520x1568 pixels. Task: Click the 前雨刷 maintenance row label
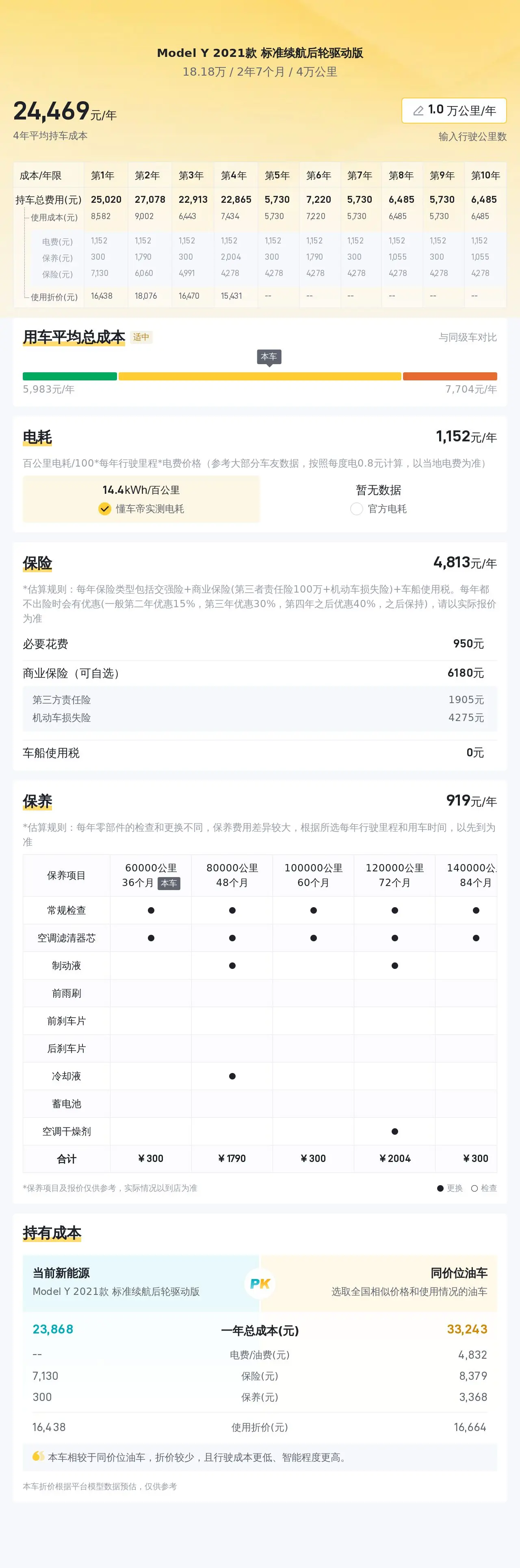coord(66,993)
